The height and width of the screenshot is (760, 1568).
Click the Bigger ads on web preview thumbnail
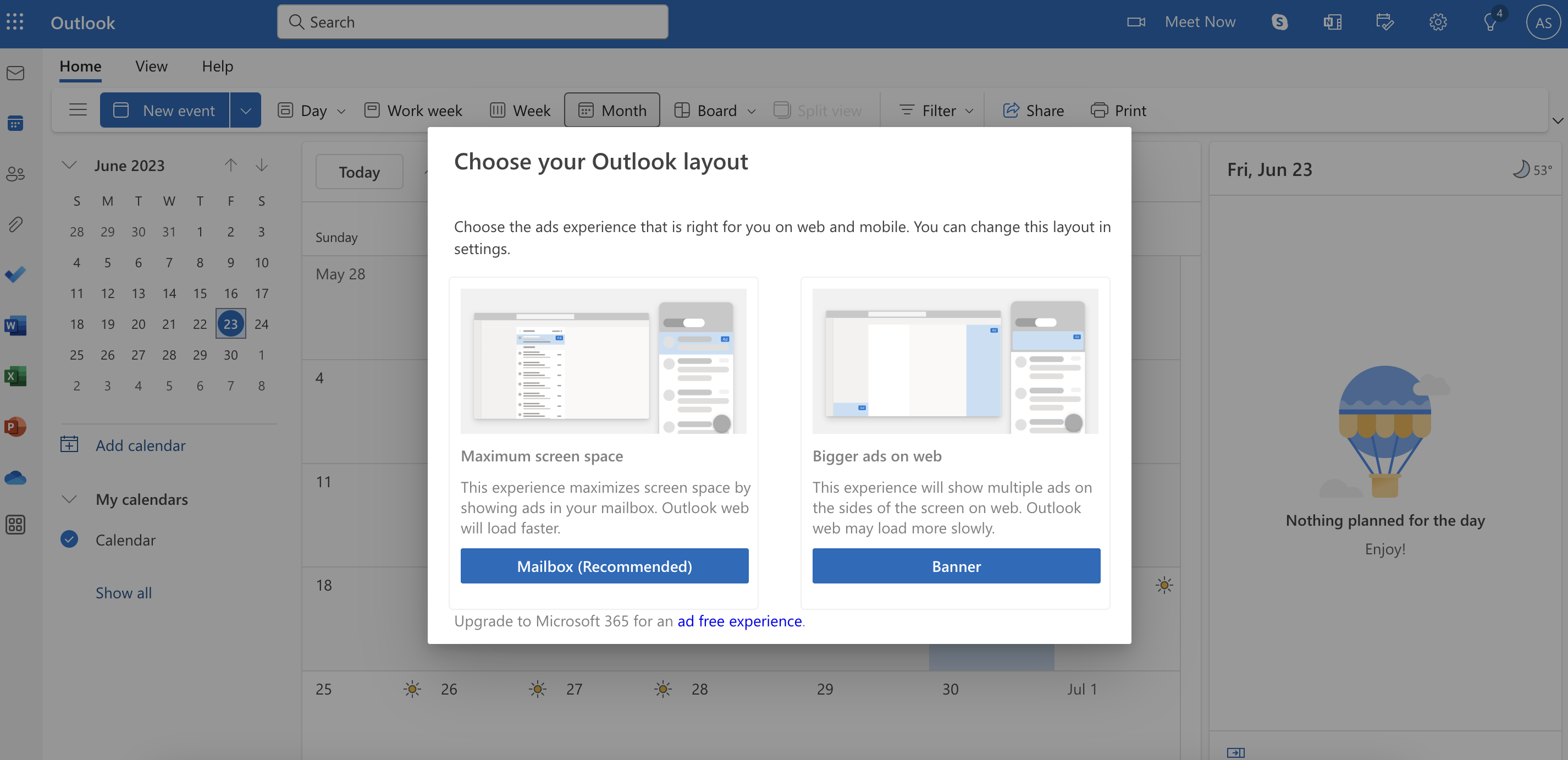pos(955,361)
